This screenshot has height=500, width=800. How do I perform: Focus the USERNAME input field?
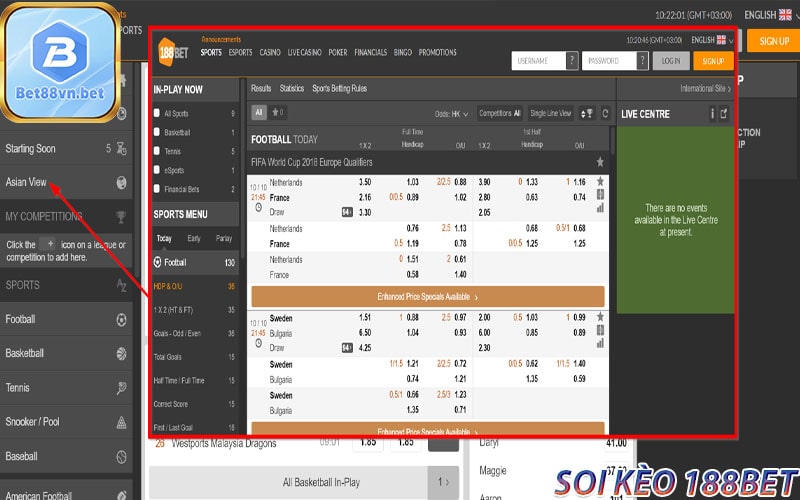[539, 61]
